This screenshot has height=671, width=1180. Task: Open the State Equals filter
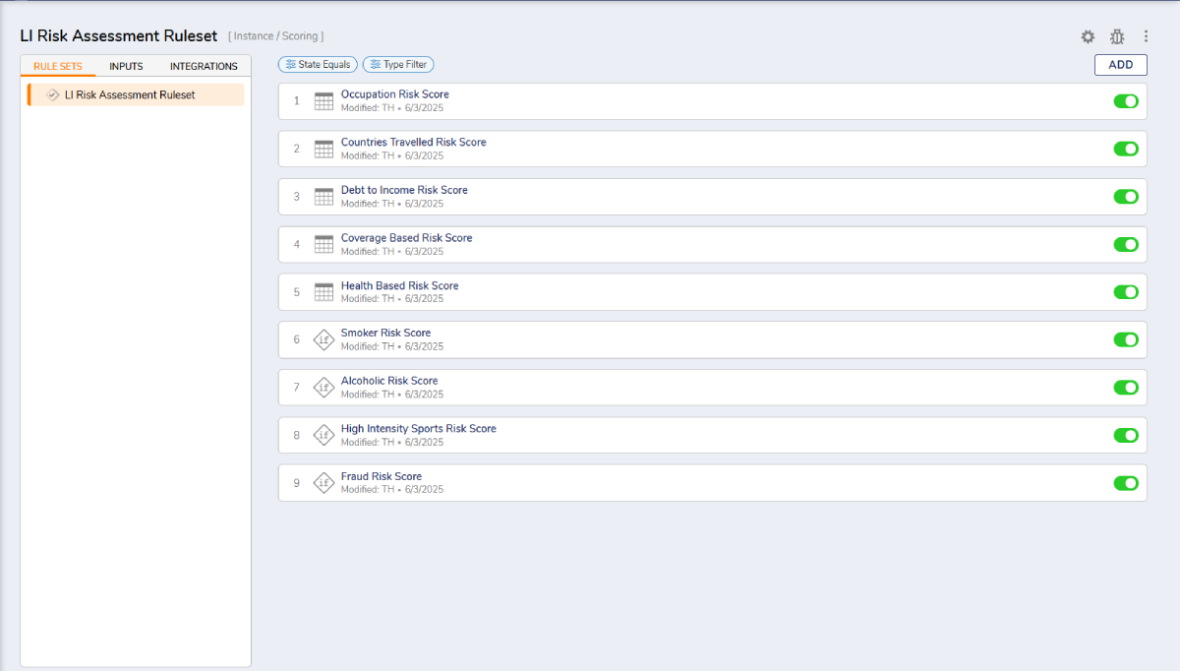coord(318,65)
